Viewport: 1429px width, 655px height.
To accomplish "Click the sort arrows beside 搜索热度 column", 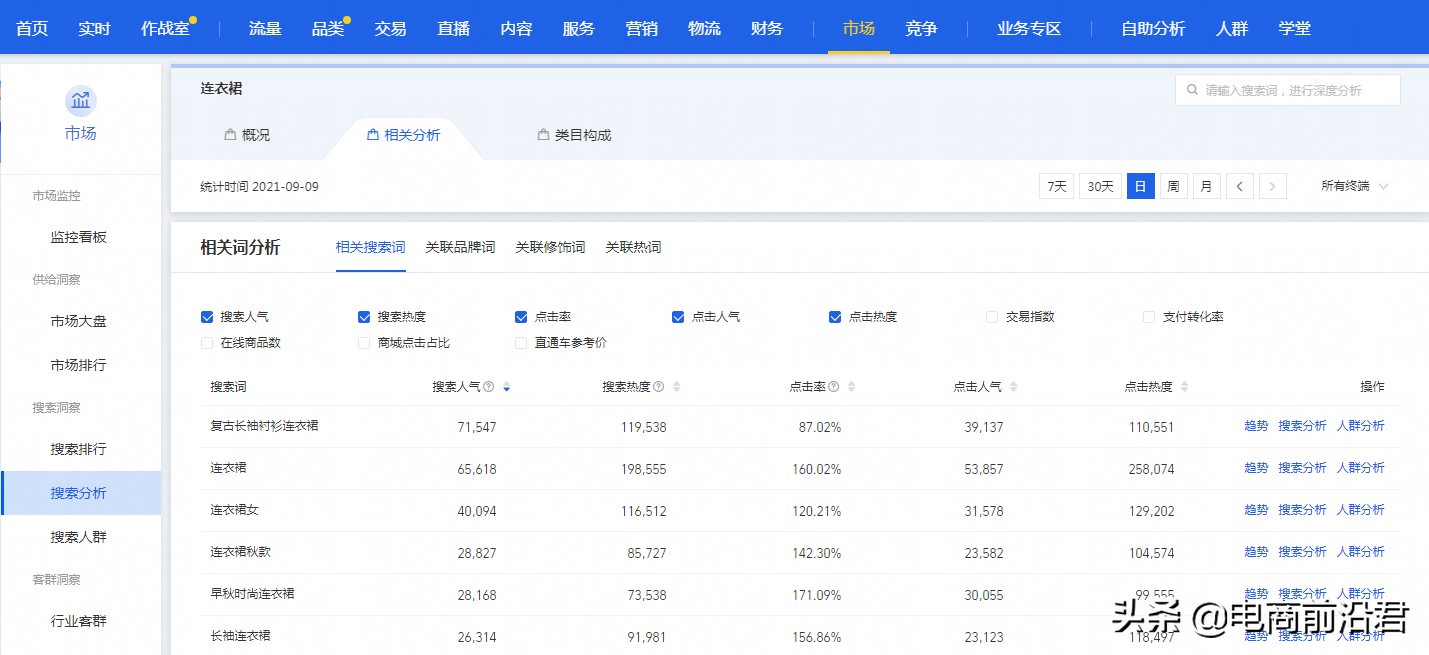I will coord(675,387).
